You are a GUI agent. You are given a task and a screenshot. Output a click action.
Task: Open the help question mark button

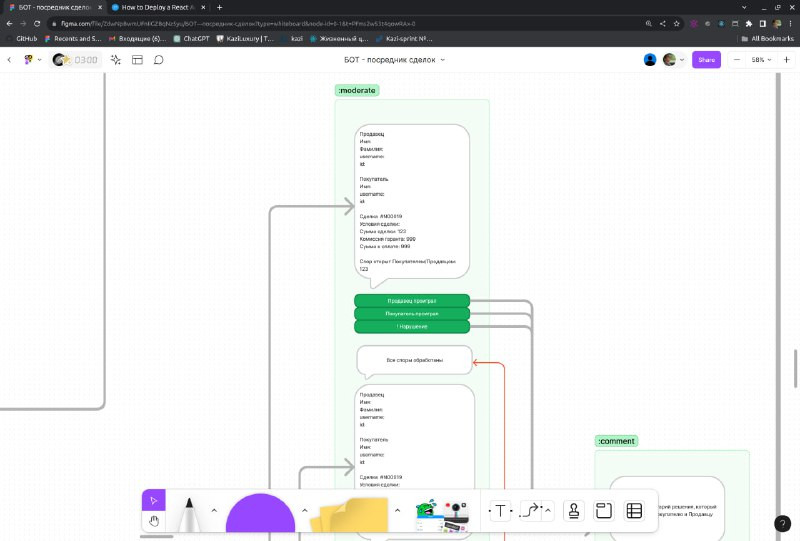[x=782, y=523]
